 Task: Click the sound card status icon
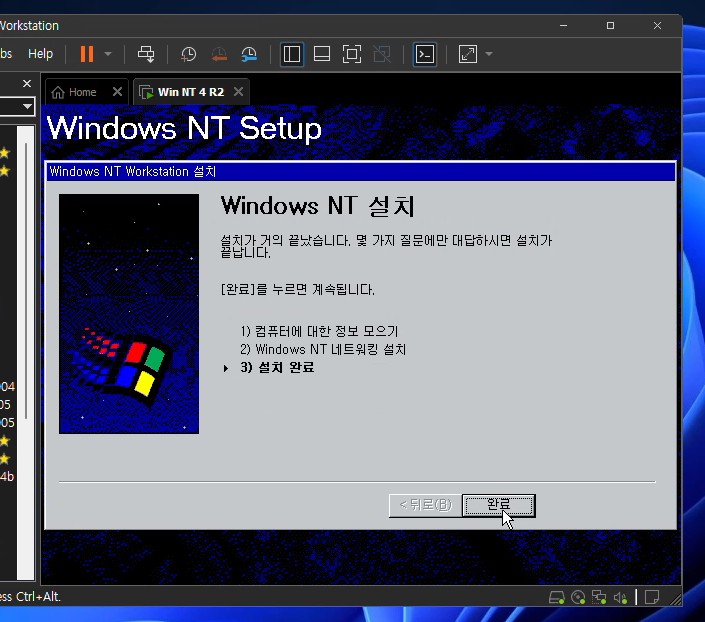[620, 597]
